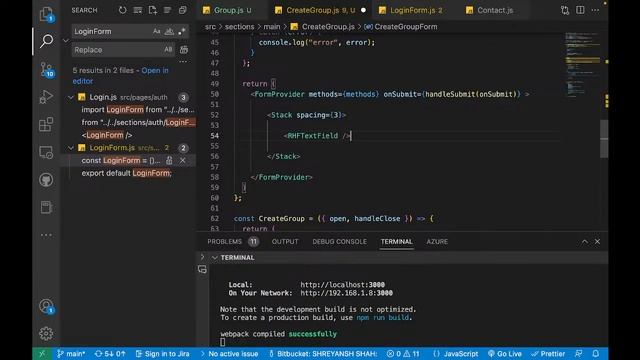Open new search editor icon
Viewport: 640px width, 360px height.
coord(153,10)
